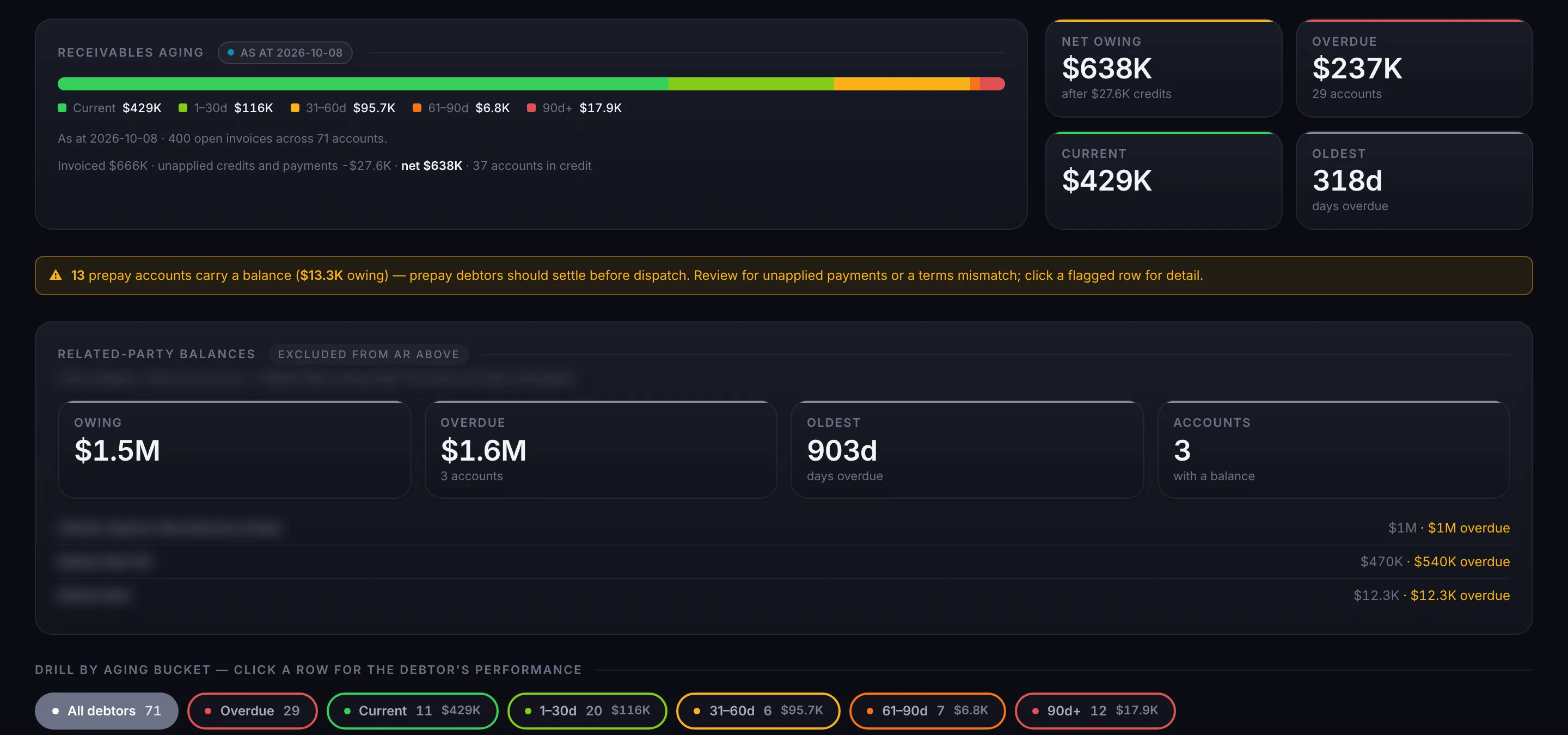Click the 61–90d orange legend swatch
Viewport: 1568px width, 735px height.
click(x=417, y=108)
